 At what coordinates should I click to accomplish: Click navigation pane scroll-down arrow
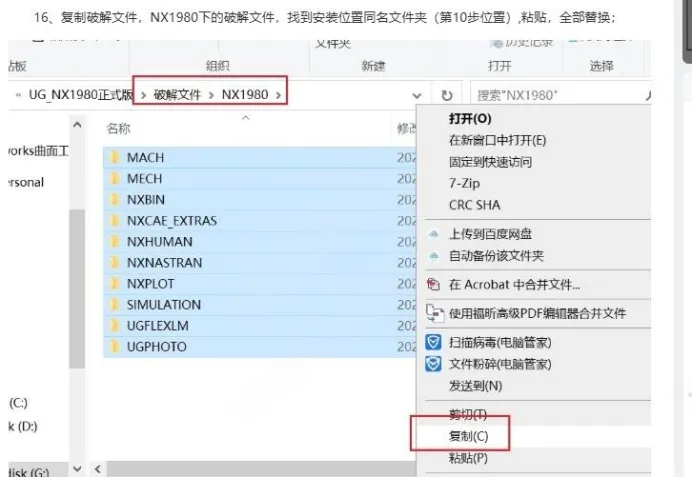point(77,468)
